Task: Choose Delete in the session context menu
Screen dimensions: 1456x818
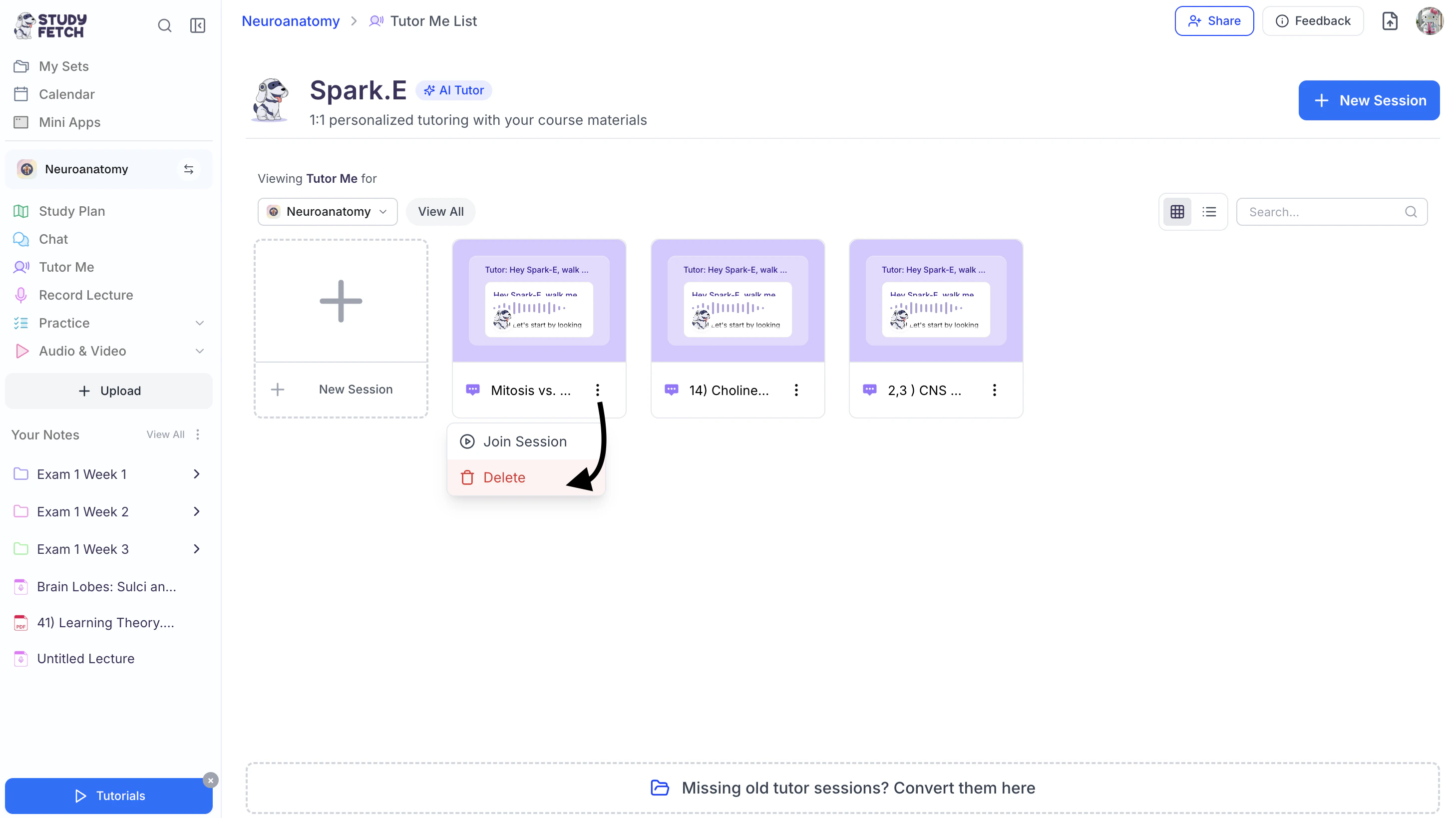Action: (x=504, y=478)
